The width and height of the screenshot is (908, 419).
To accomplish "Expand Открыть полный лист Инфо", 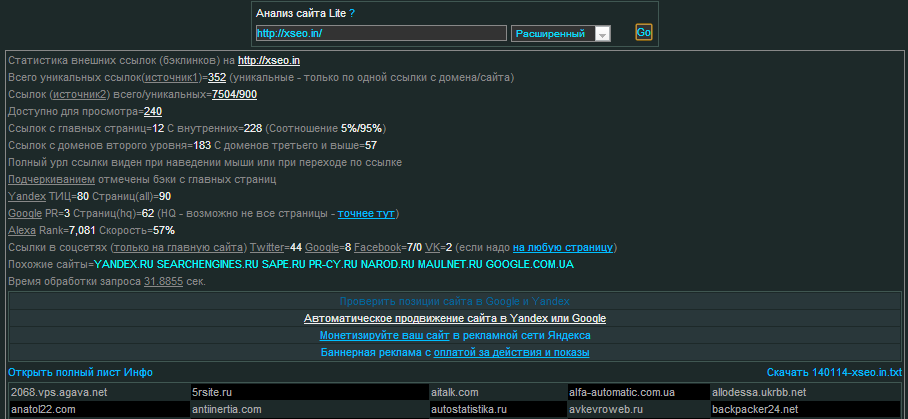I will (80, 372).
